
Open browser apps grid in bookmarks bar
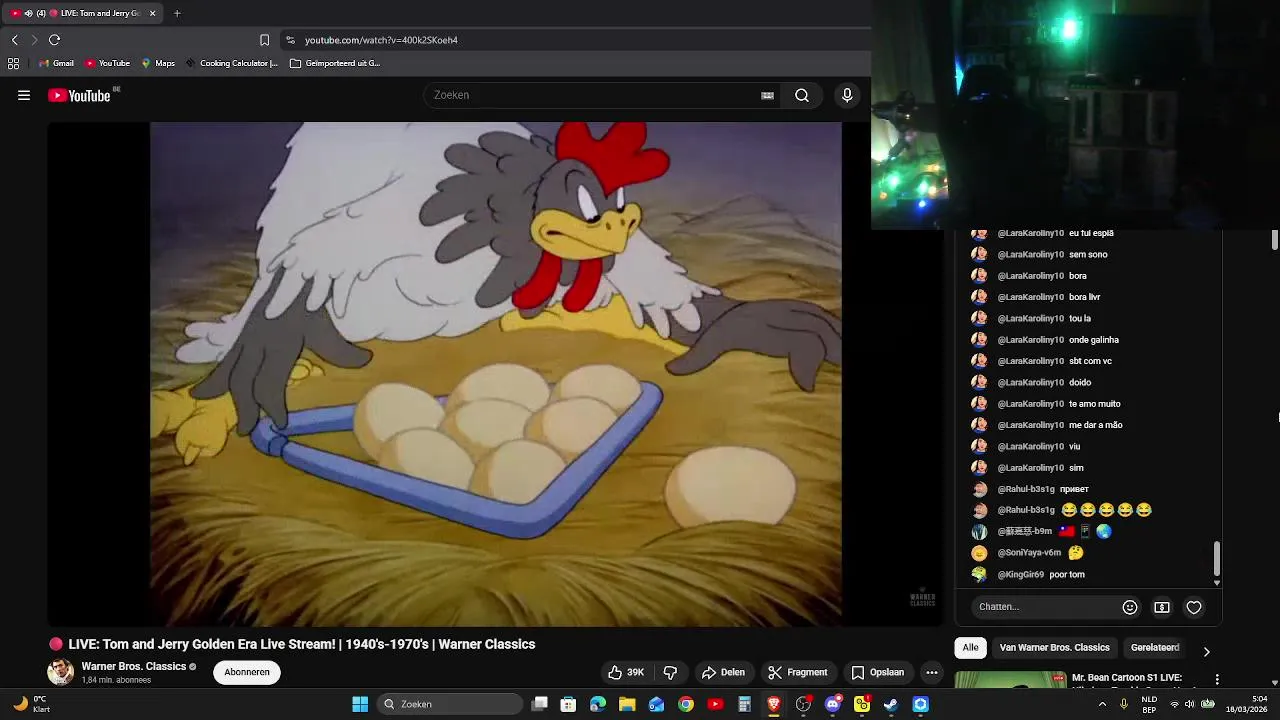click(13, 63)
